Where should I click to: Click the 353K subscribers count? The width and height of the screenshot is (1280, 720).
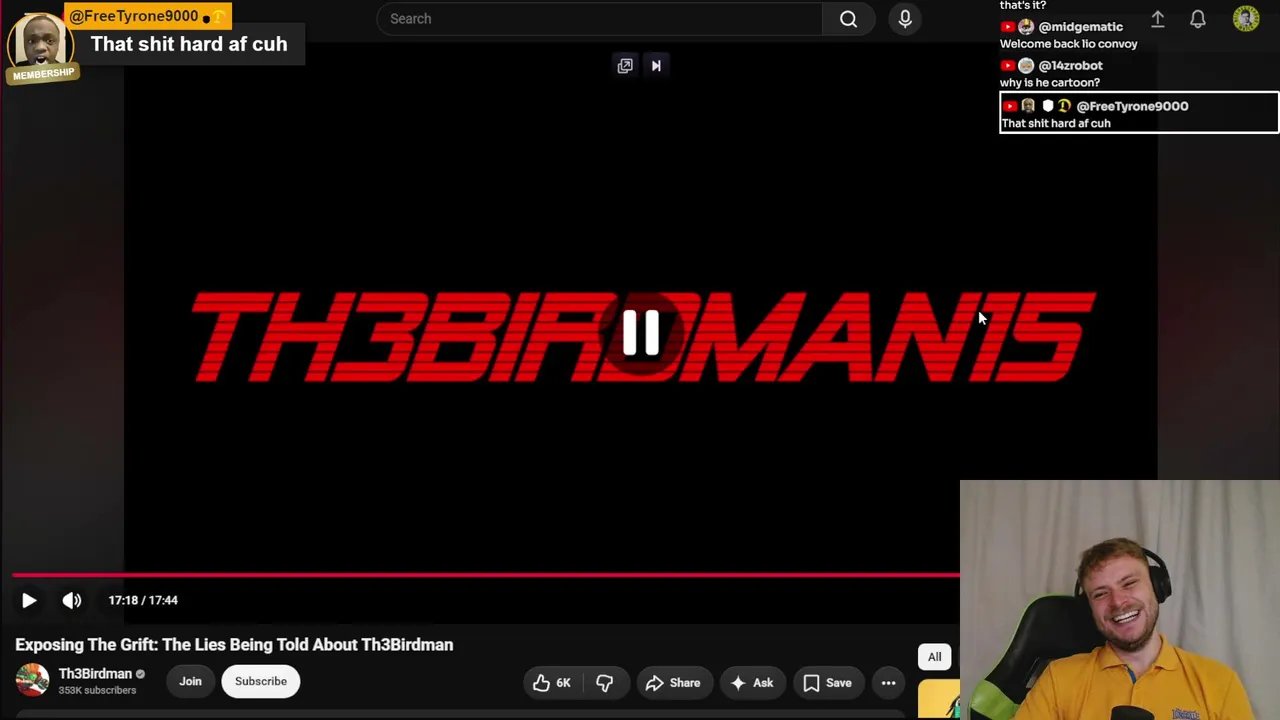coord(97,691)
